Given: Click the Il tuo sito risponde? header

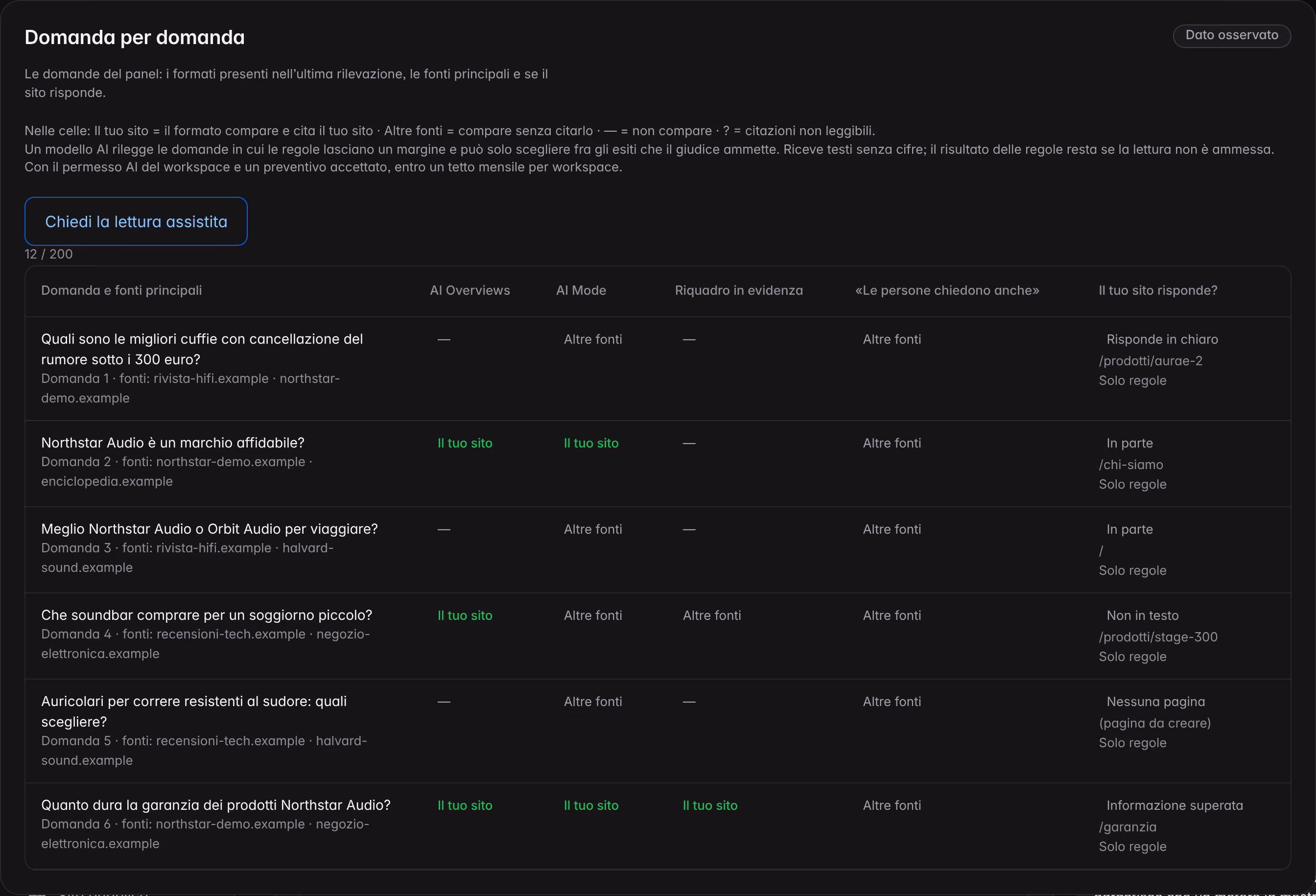Looking at the screenshot, I should 1157,290.
